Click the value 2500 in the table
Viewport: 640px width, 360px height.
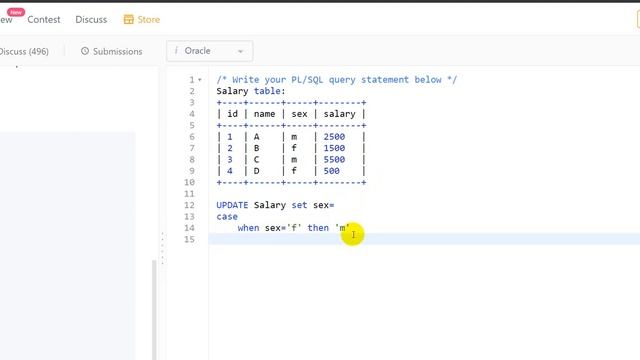(334, 137)
